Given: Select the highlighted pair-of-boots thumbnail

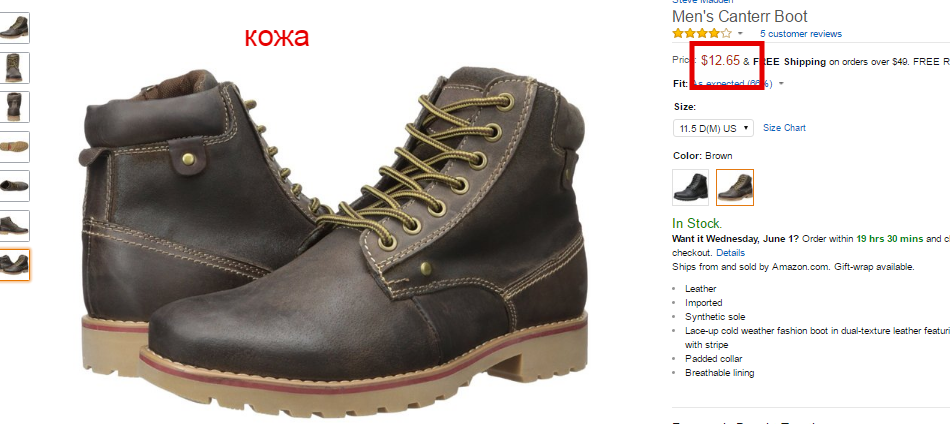Looking at the screenshot, I should [15, 265].
